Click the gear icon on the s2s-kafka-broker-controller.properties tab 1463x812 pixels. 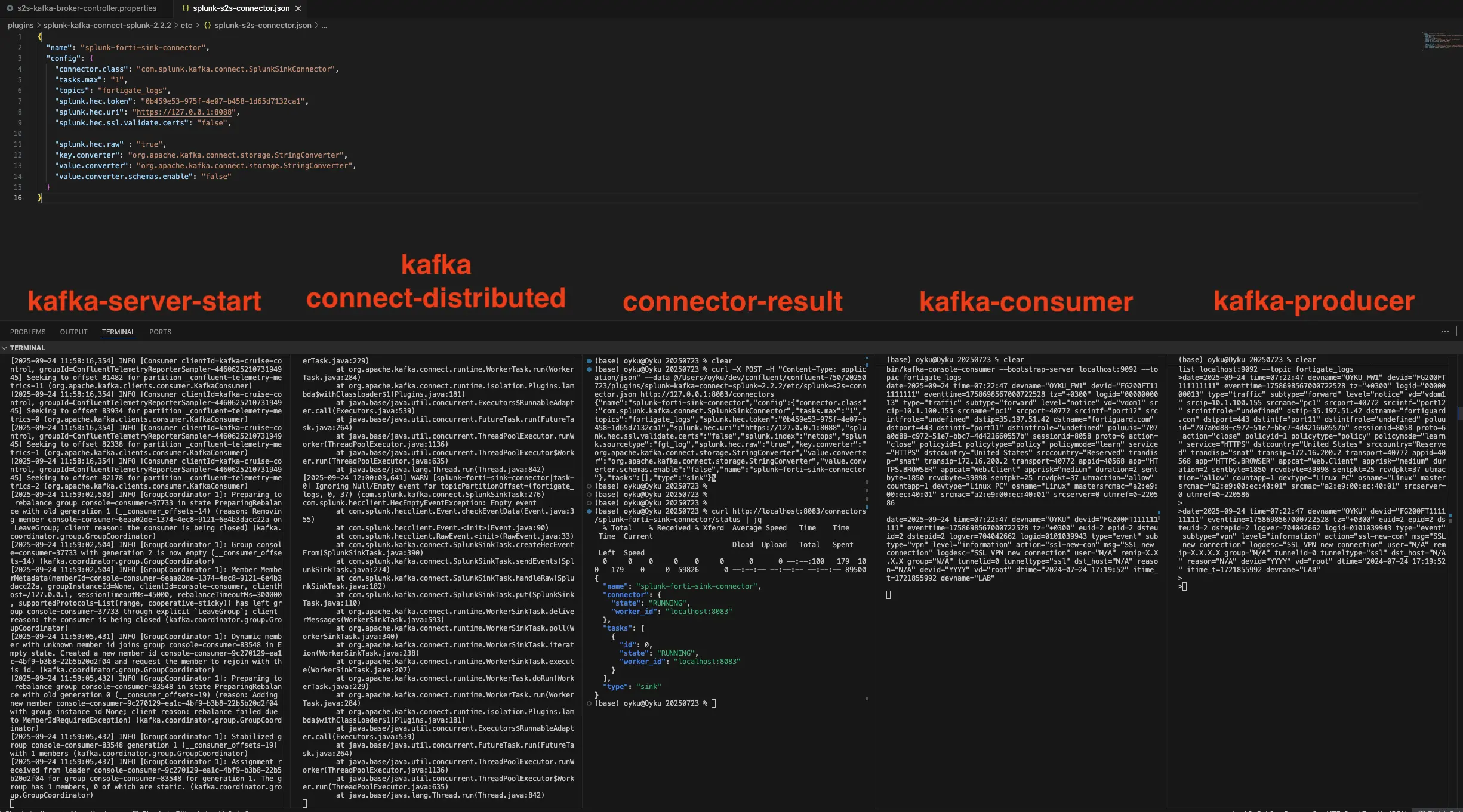tap(10, 8)
